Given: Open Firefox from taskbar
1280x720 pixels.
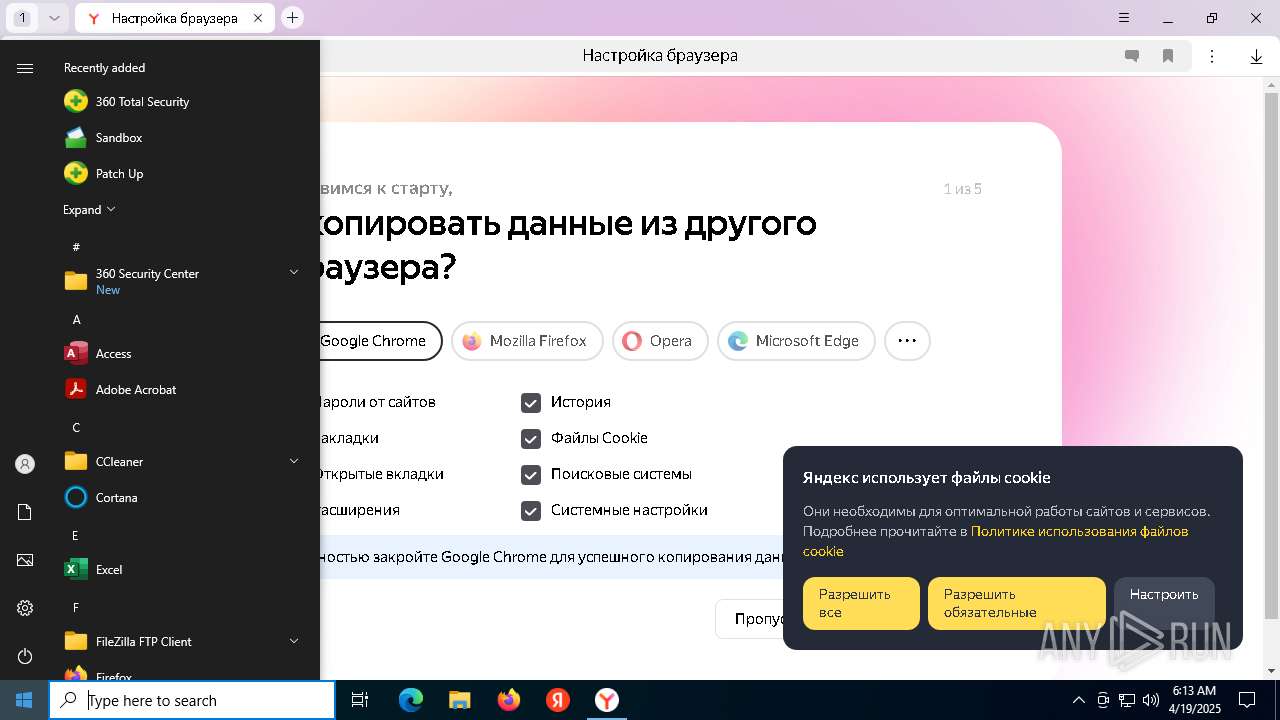Looking at the screenshot, I should [x=509, y=700].
